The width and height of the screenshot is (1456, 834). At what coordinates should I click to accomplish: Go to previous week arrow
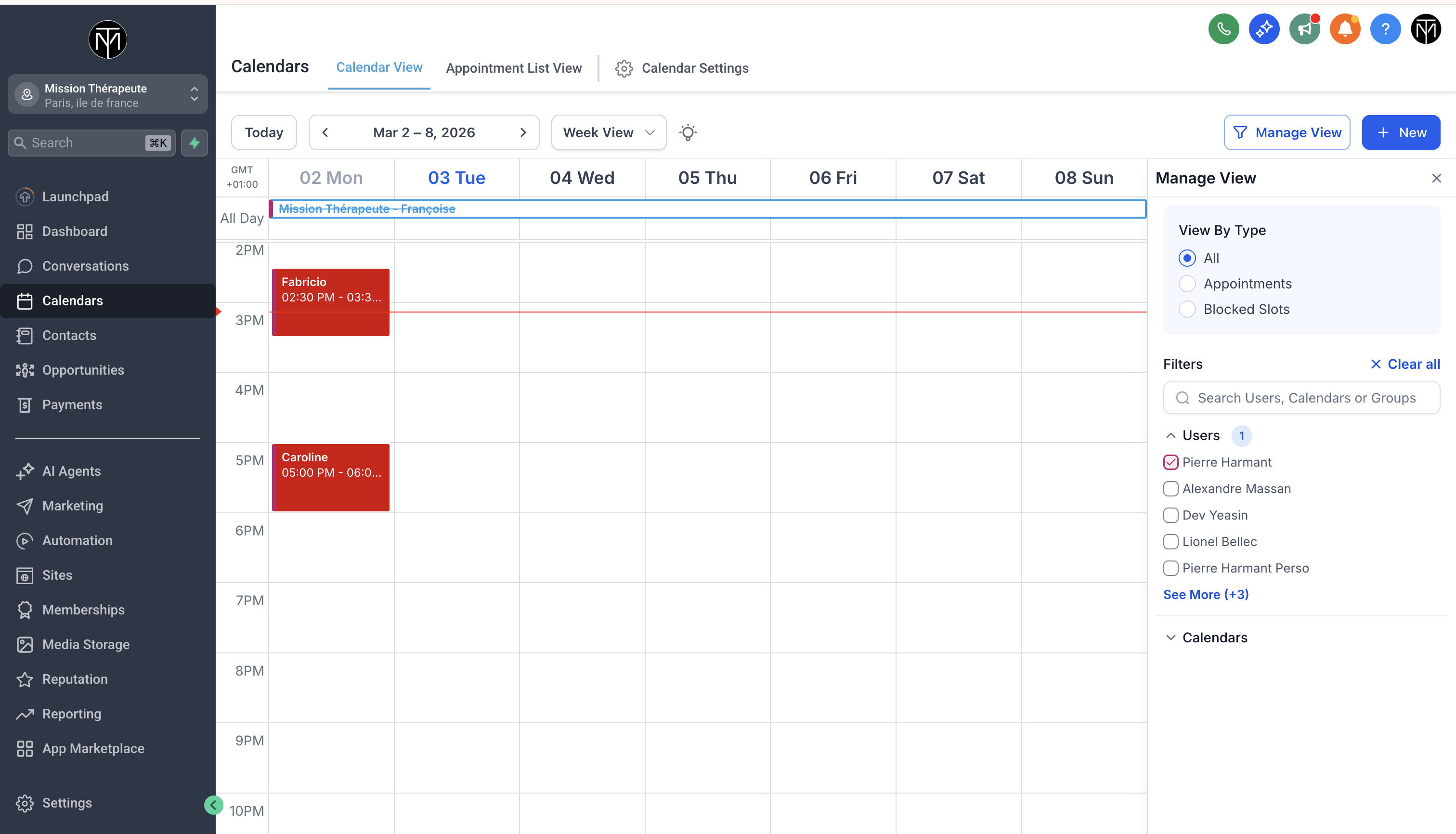(x=325, y=132)
